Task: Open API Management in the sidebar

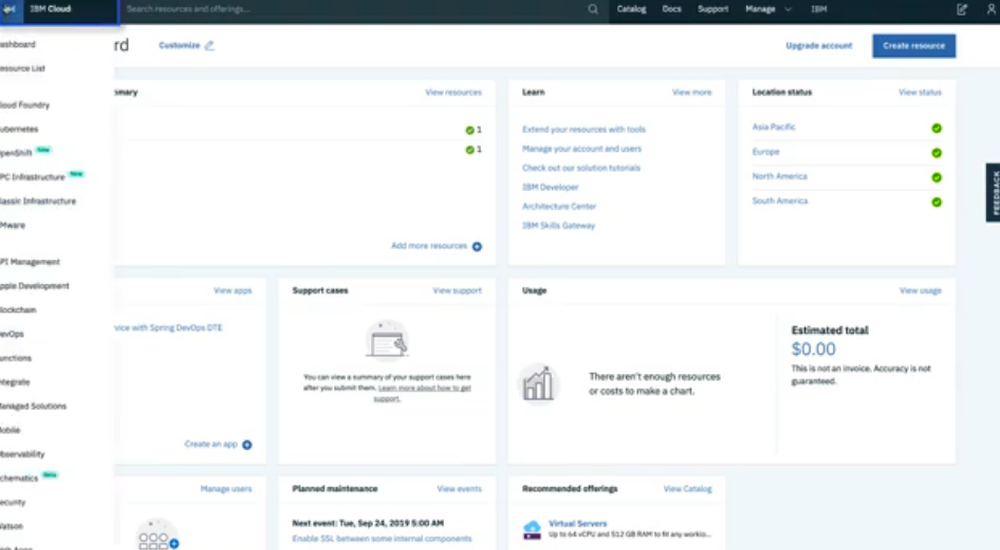Action: [30, 262]
